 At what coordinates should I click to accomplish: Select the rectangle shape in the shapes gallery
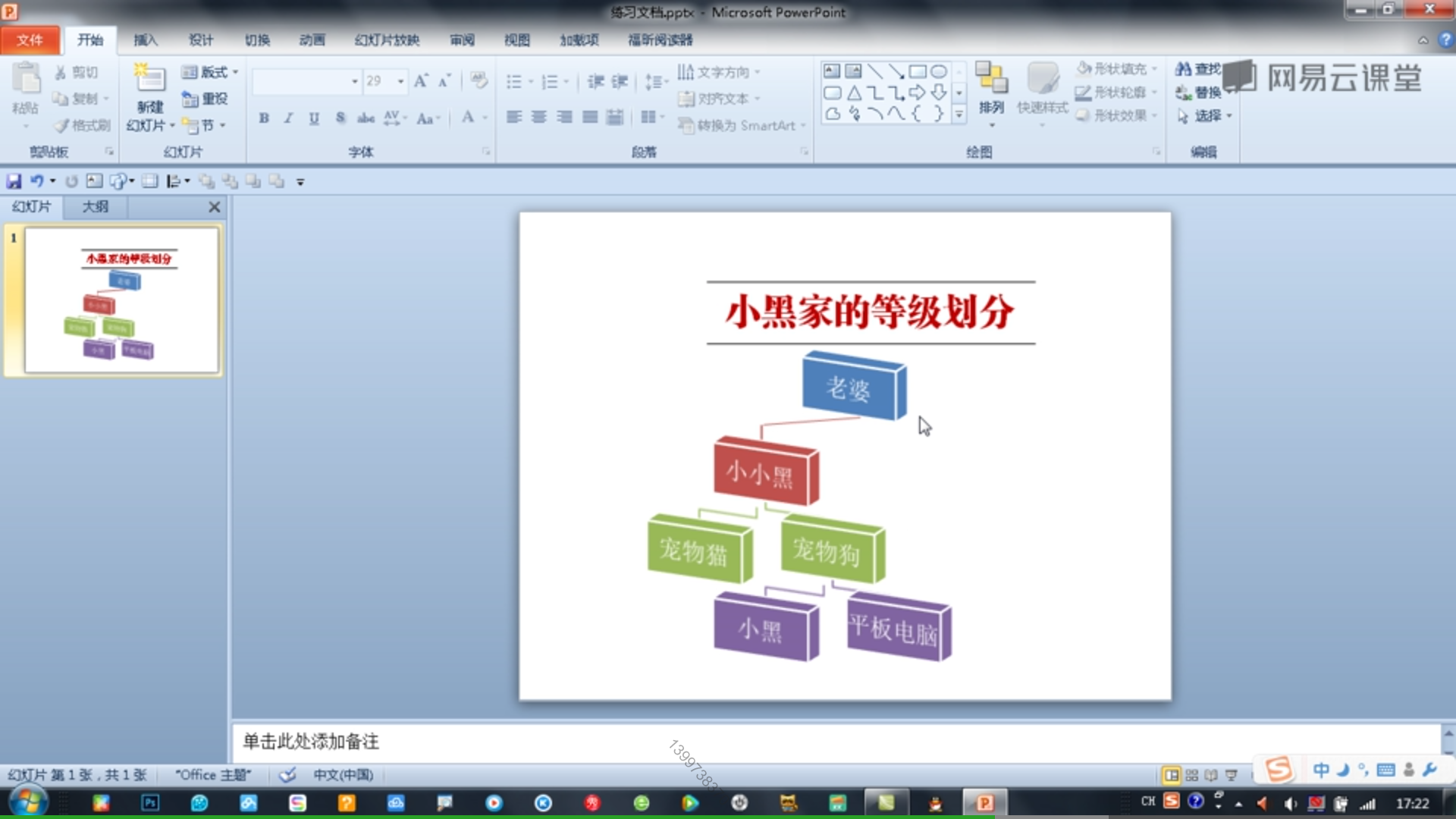918,70
